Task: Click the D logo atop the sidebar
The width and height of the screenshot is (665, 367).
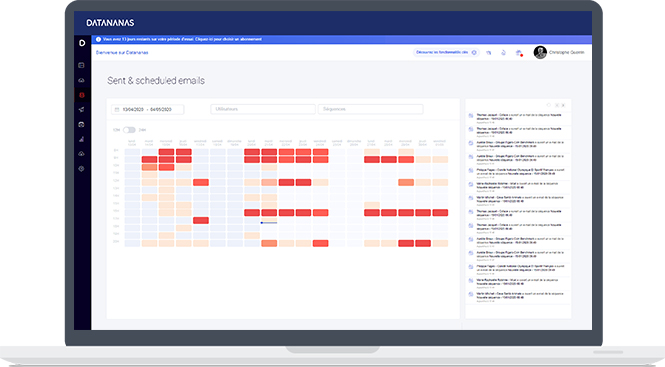Action: coord(82,43)
